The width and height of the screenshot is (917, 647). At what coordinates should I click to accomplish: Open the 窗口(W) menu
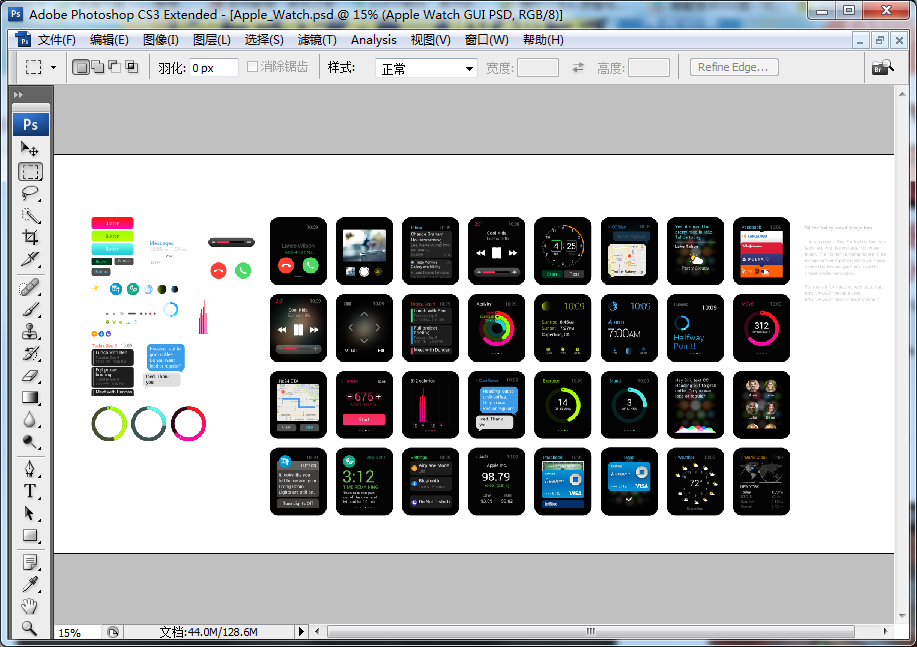(487, 40)
